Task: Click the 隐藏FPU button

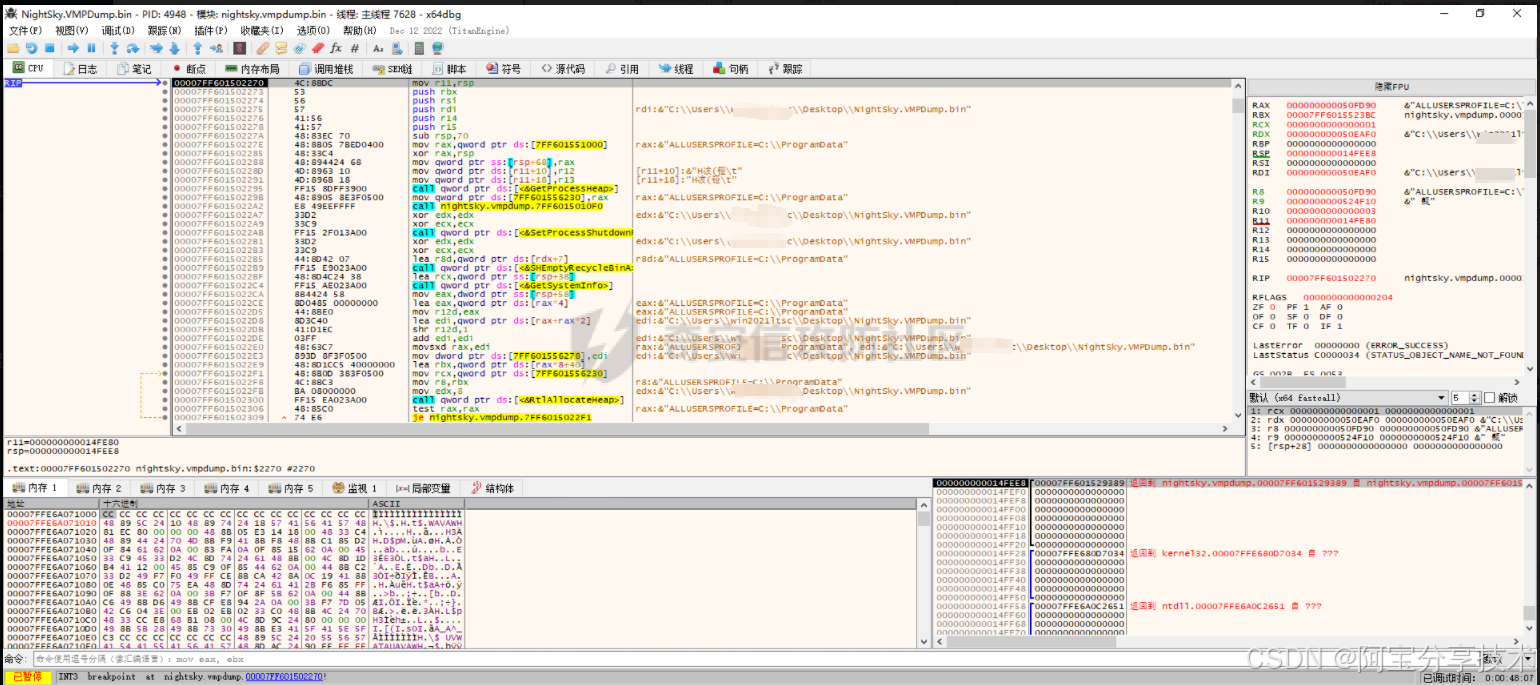Action: point(1390,87)
